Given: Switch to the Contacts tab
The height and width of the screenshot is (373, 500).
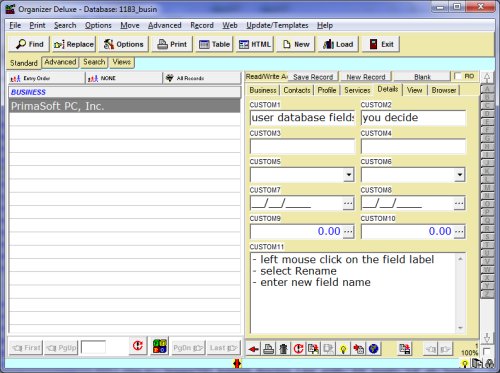Looking at the screenshot, I should pos(297,90).
